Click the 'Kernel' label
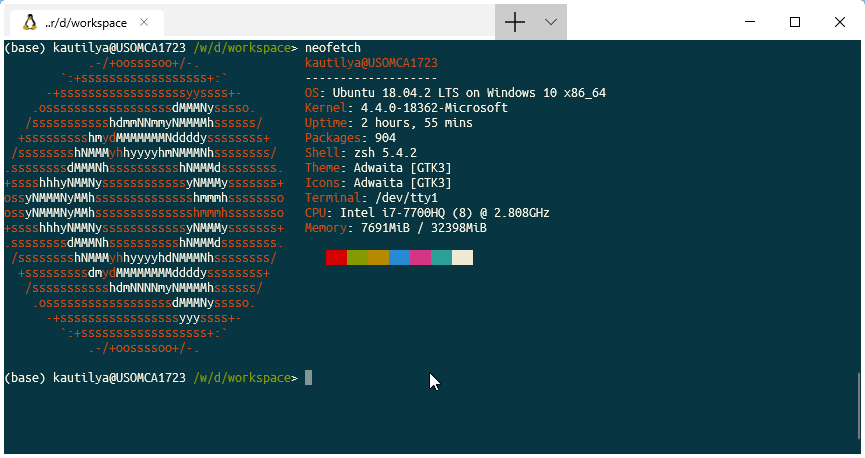 326,108
